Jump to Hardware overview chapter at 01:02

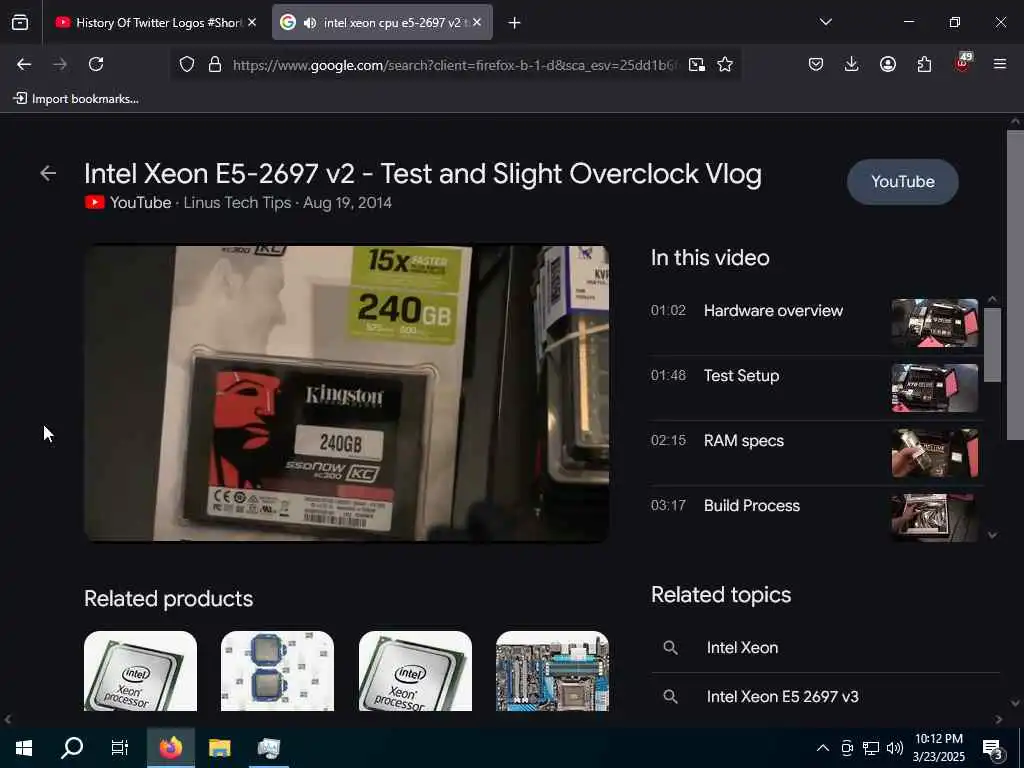pyautogui.click(x=773, y=311)
